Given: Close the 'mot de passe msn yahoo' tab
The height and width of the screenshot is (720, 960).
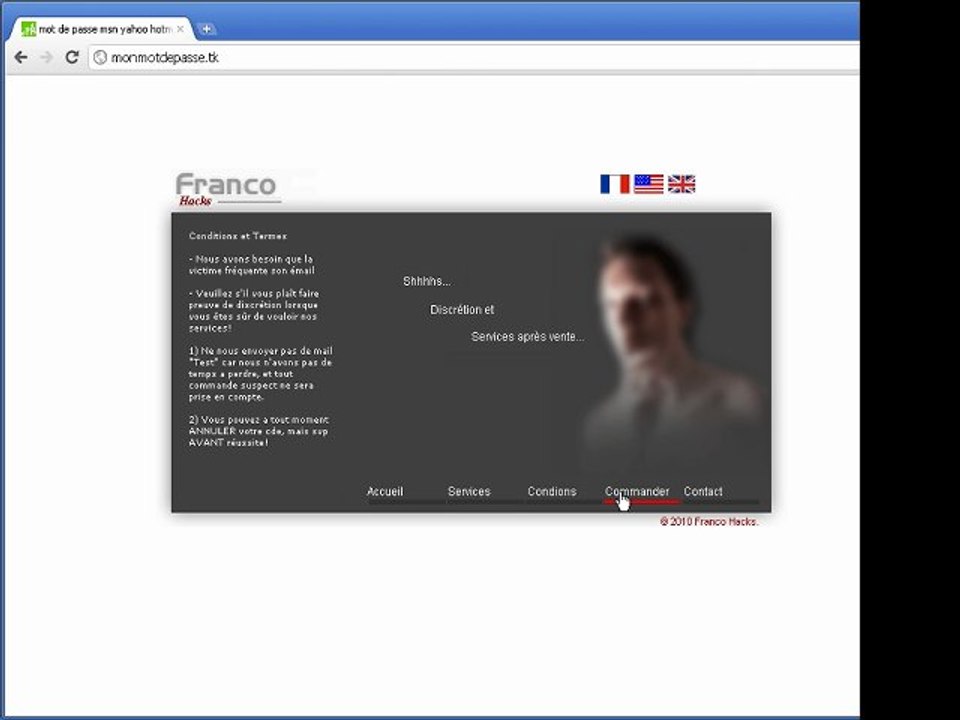Looking at the screenshot, I should 180,29.
